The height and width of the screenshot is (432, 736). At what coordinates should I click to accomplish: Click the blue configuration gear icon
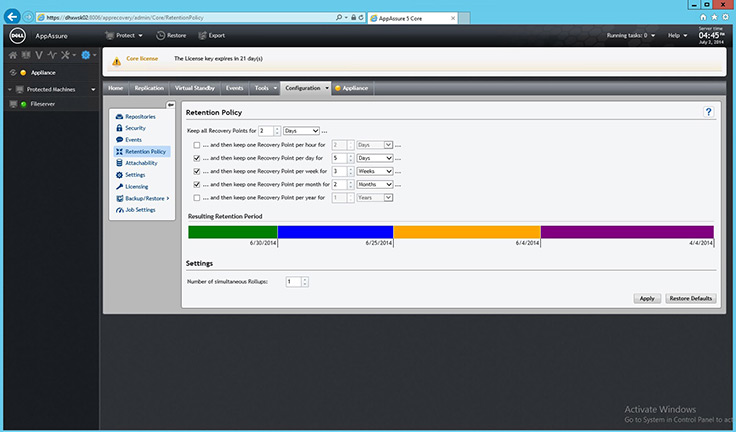tap(85, 55)
